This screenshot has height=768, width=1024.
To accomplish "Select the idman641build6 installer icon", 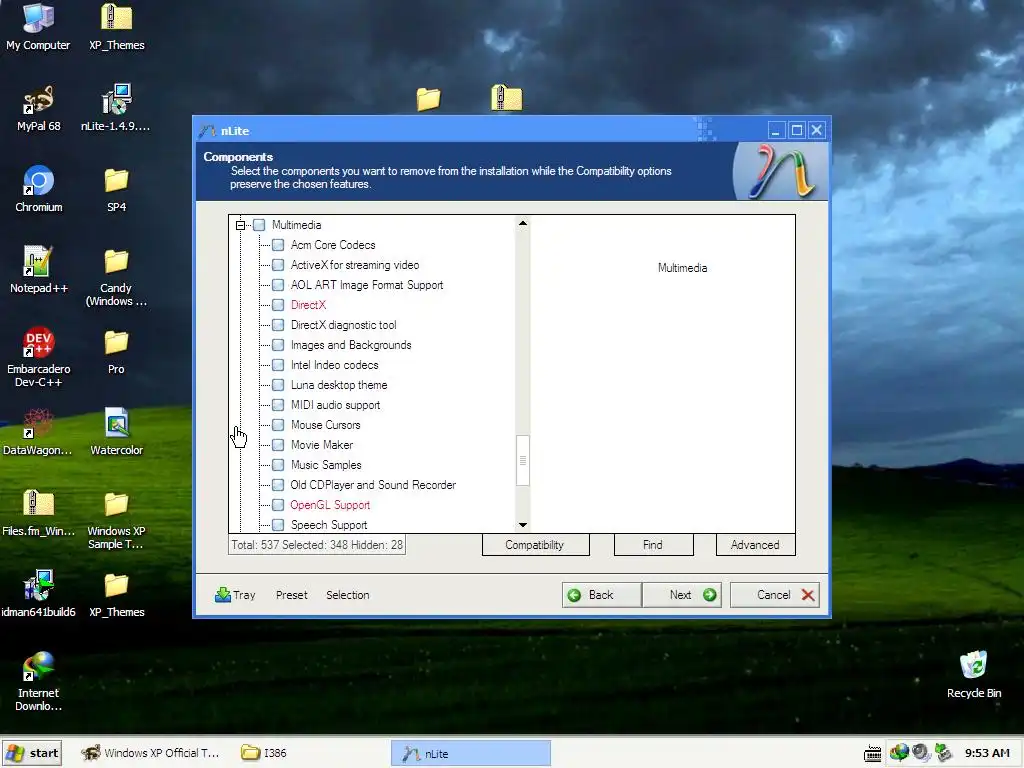I will pos(38,594).
